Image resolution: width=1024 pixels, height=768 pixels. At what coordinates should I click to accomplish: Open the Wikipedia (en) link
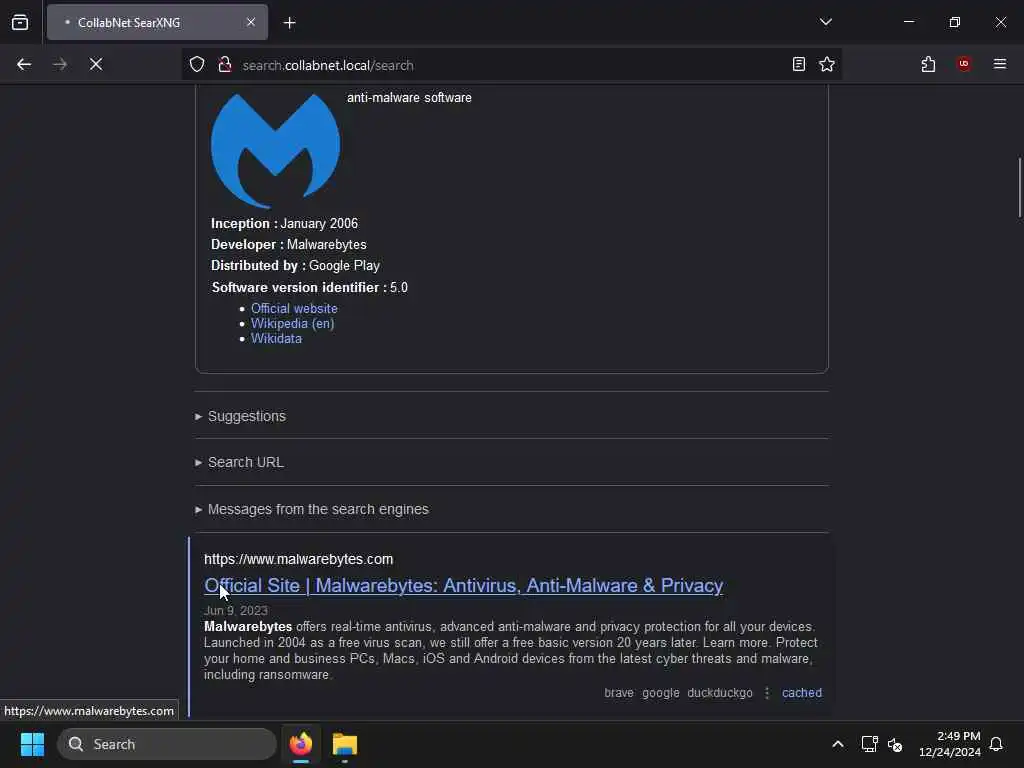point(293,323)
